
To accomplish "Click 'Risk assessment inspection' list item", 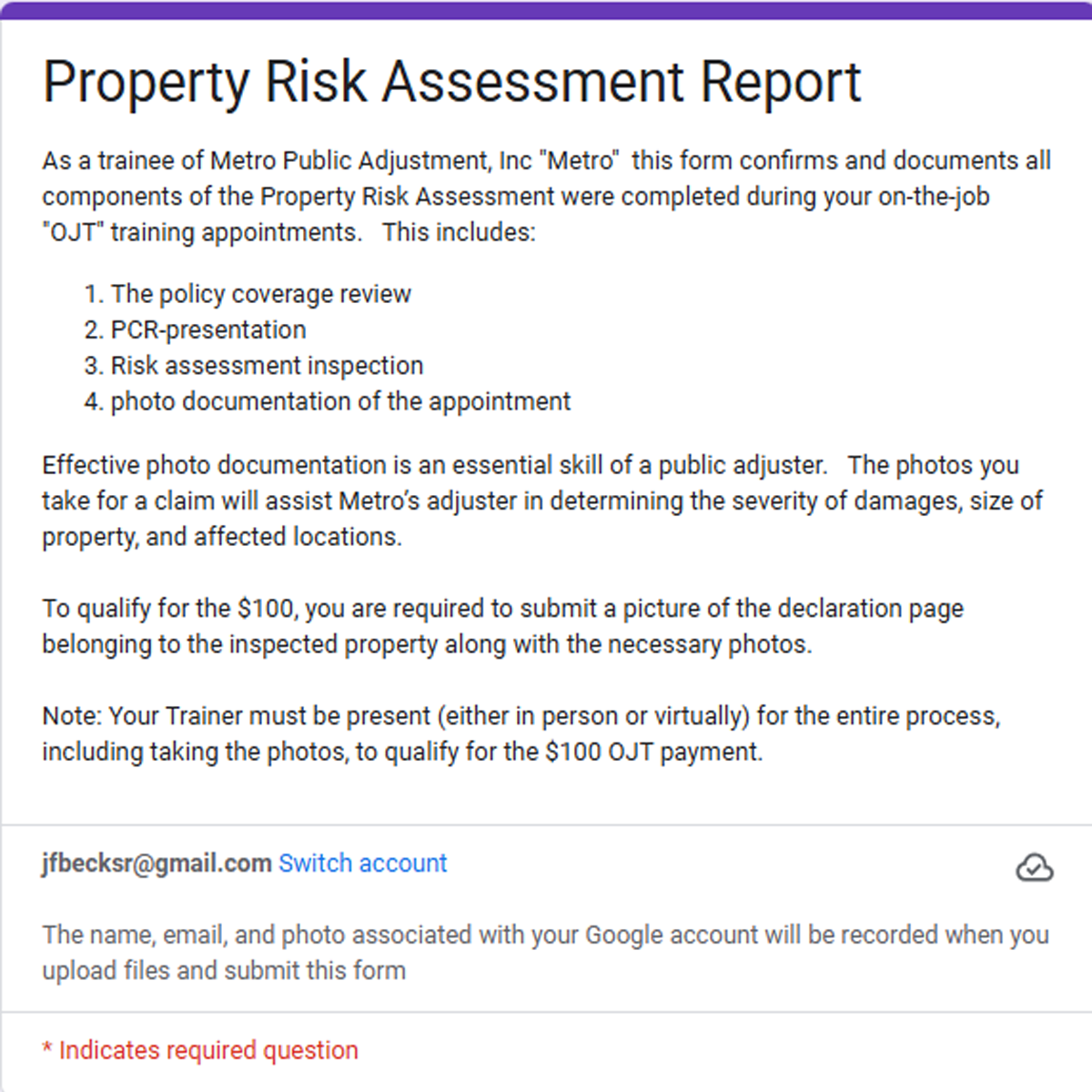I will point(267,366).
